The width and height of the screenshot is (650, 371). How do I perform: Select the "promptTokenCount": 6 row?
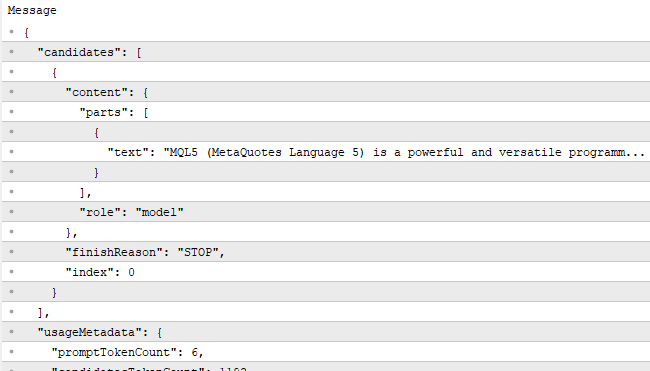(326, 352)
